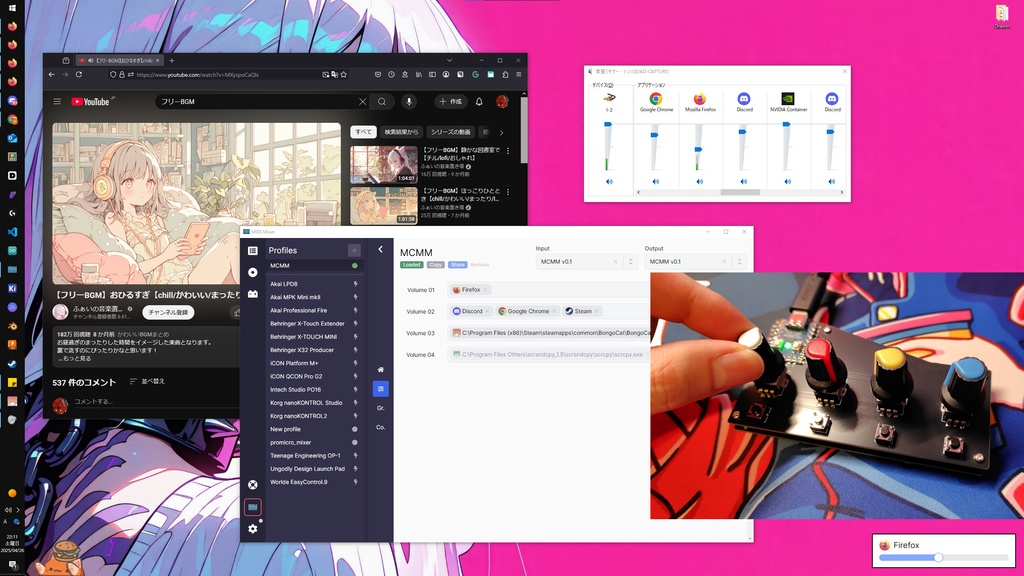Click the Share button under MCMM
Screen dimensions: 1024x576
[x=458, y=265]
